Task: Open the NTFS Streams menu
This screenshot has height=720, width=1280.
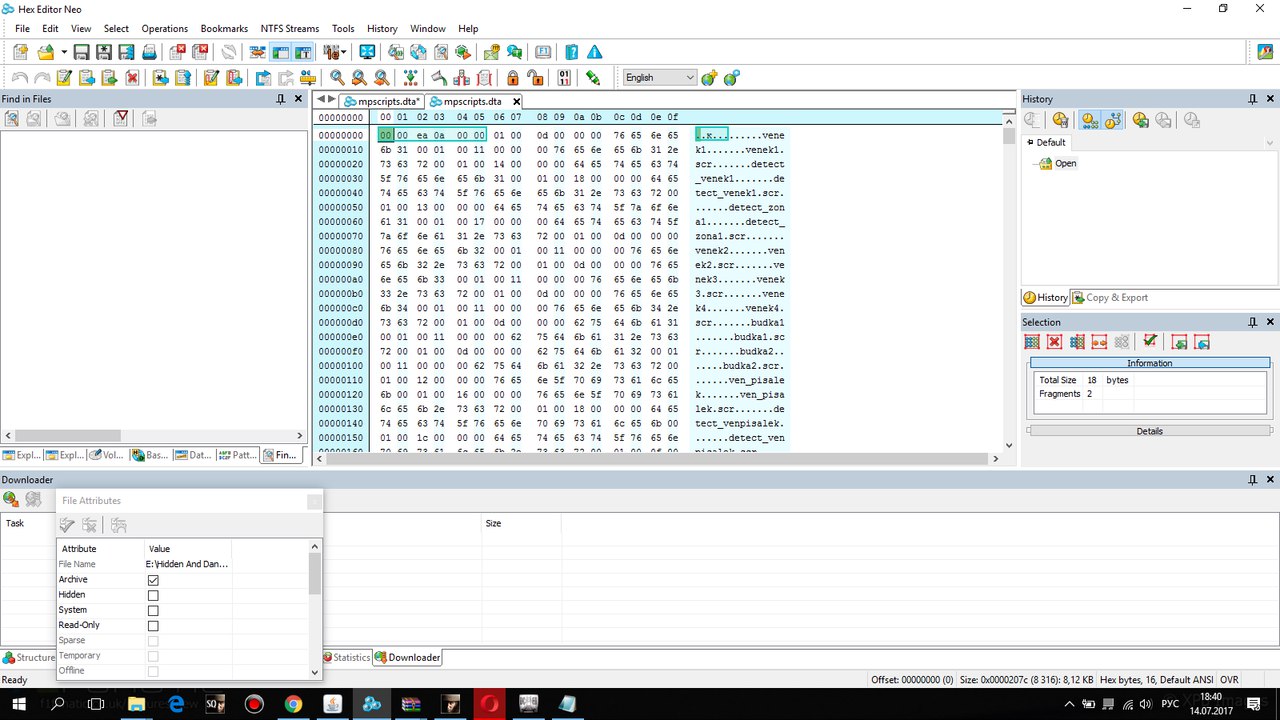Action: tap(289, 29)
